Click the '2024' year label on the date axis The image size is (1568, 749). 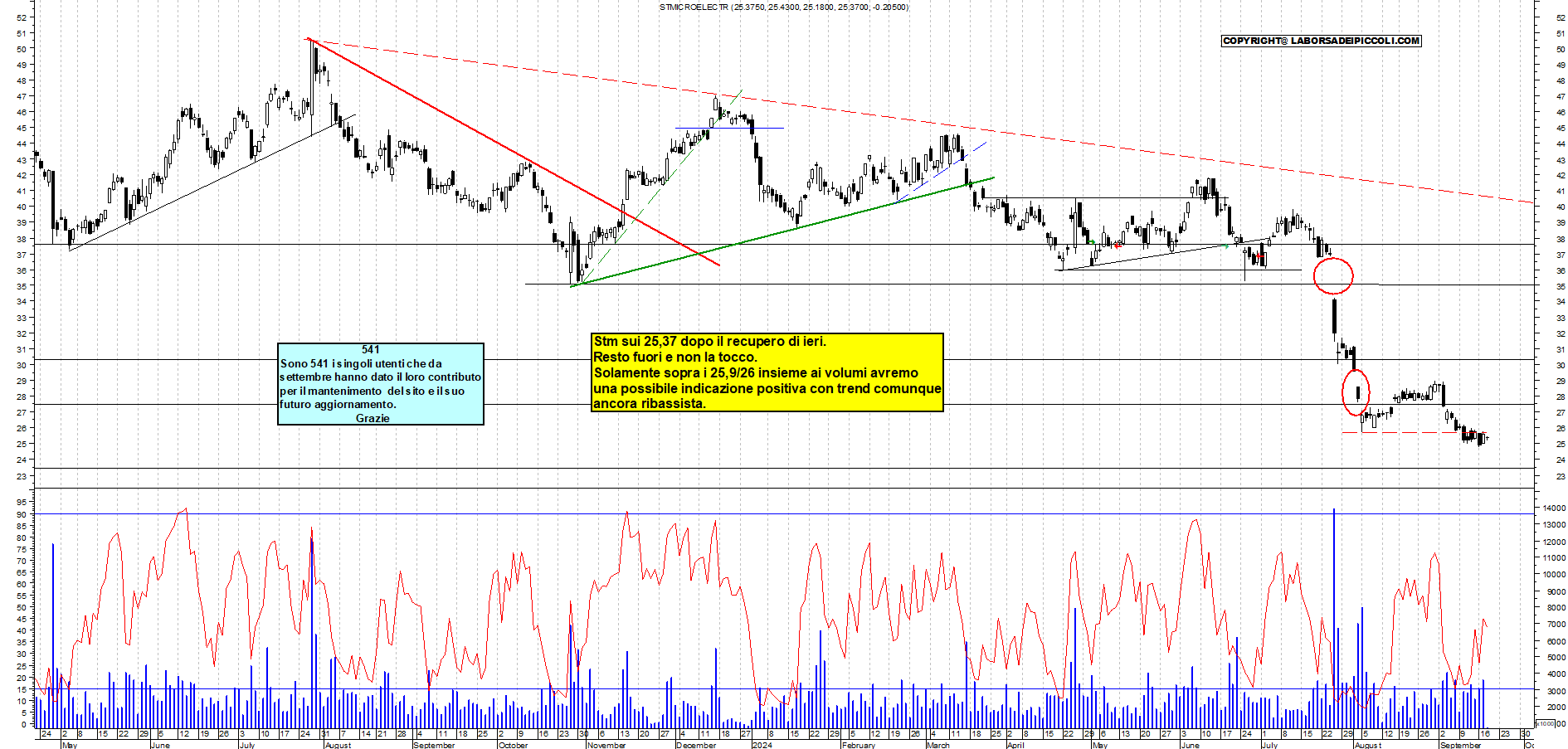(762, 745)
